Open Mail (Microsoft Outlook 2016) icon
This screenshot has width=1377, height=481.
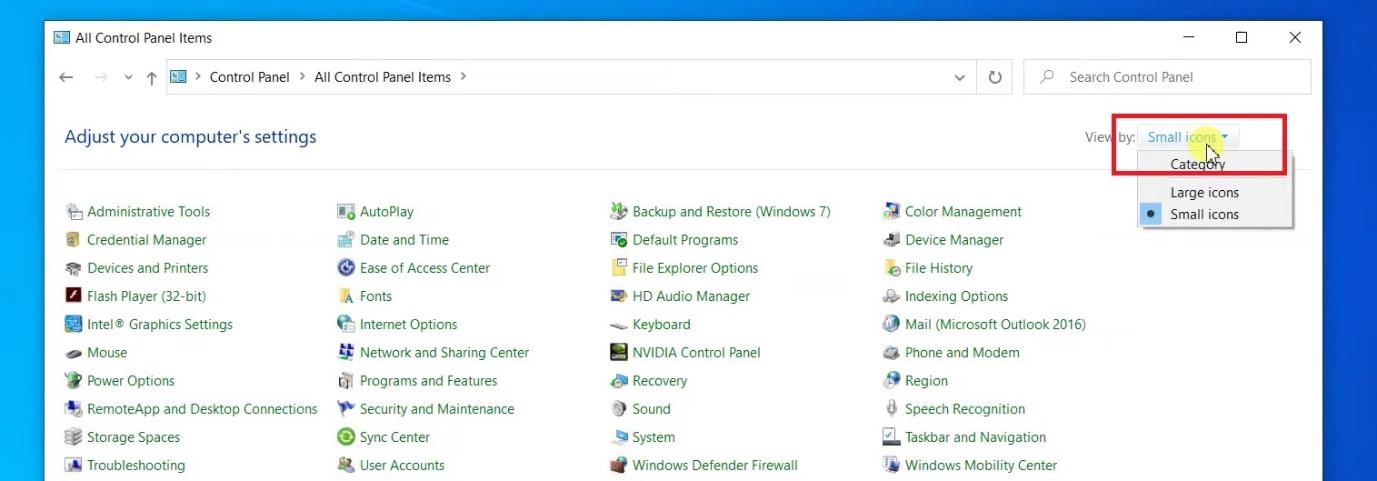pyautogui.click(x=891, y=324)
